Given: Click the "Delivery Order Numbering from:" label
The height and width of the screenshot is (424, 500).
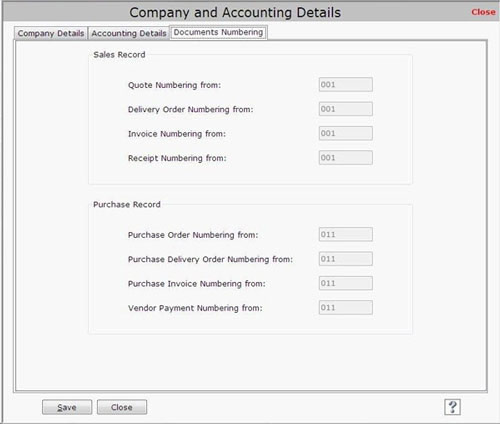Looking at the screenshot, I should pos(191,110).
